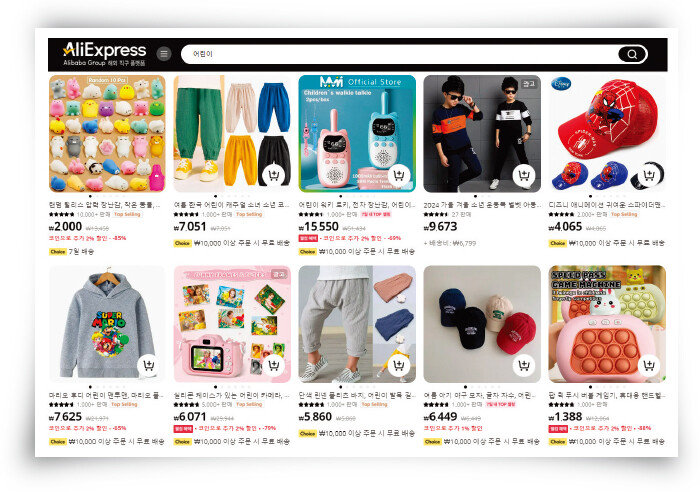The width and height of the screenshot is (700, 492).
Task: Add walkie talkie to cart
Action: click(x=399, y=175)
